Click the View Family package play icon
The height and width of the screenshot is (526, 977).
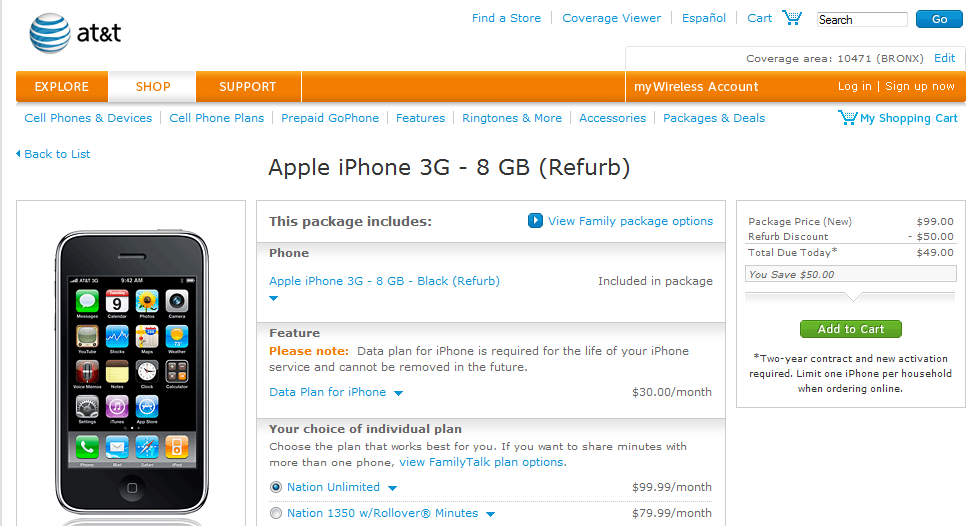[x=535, y=221]
